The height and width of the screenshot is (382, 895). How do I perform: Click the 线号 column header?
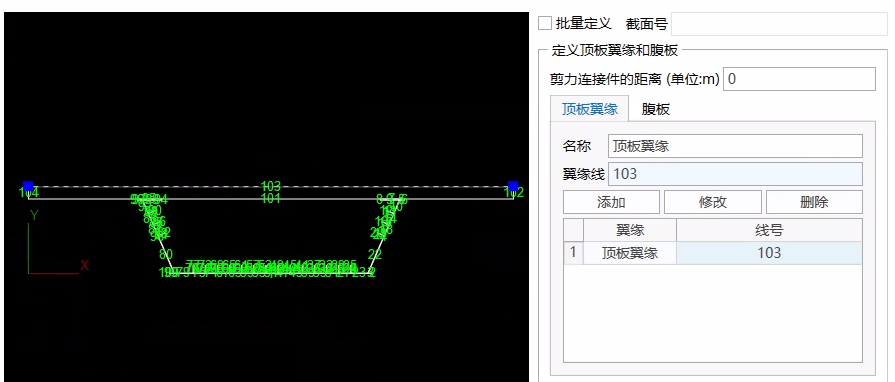pos(769,230)
